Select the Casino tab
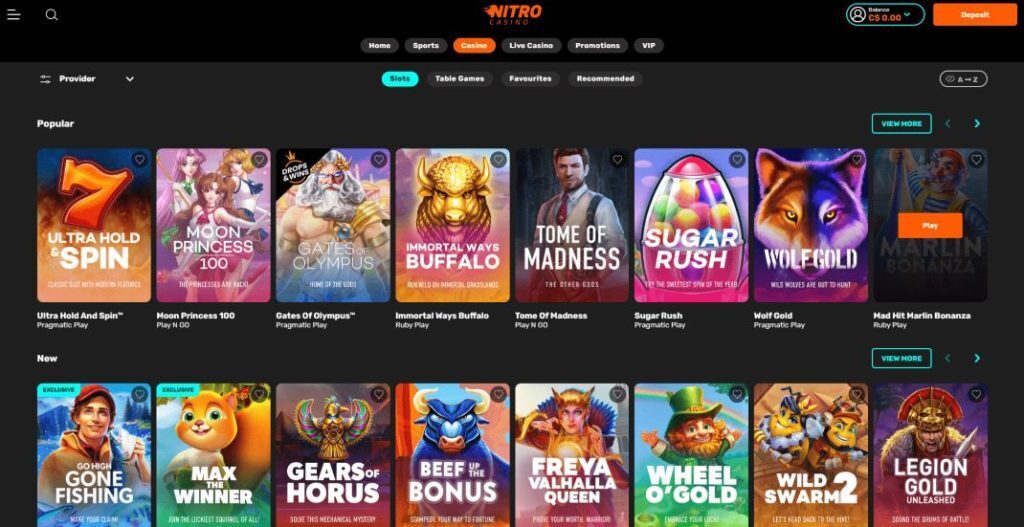The image size is (1024, 527). pos(474,46)
